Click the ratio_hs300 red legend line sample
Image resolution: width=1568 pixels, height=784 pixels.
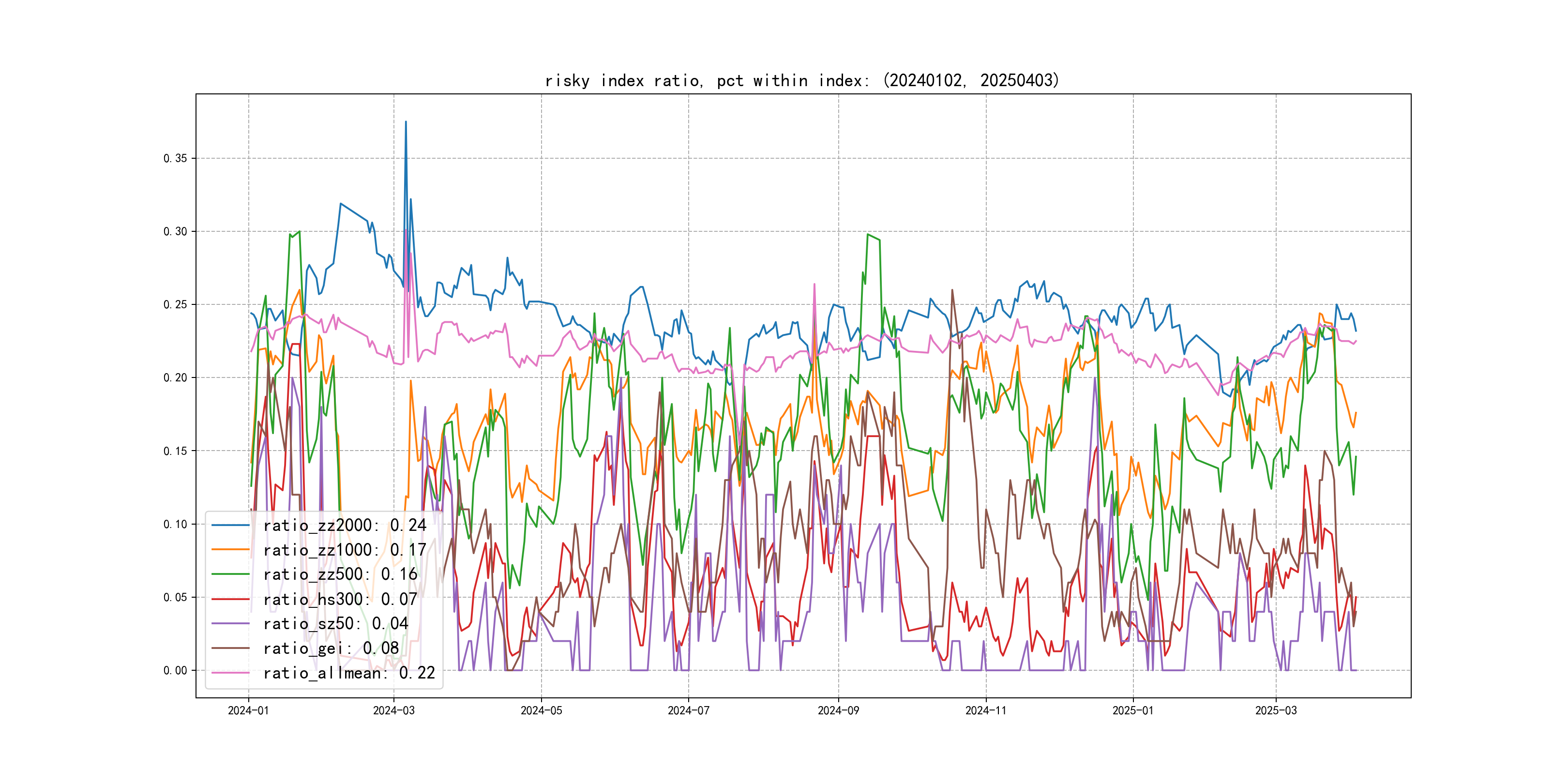click(230, 599)
